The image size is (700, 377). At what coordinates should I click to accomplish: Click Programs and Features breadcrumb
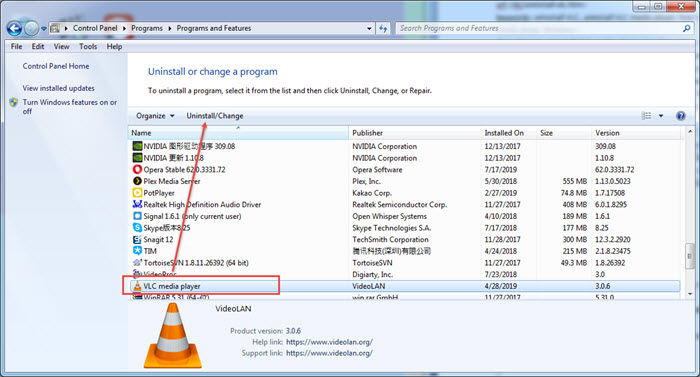tap(214, 28)
